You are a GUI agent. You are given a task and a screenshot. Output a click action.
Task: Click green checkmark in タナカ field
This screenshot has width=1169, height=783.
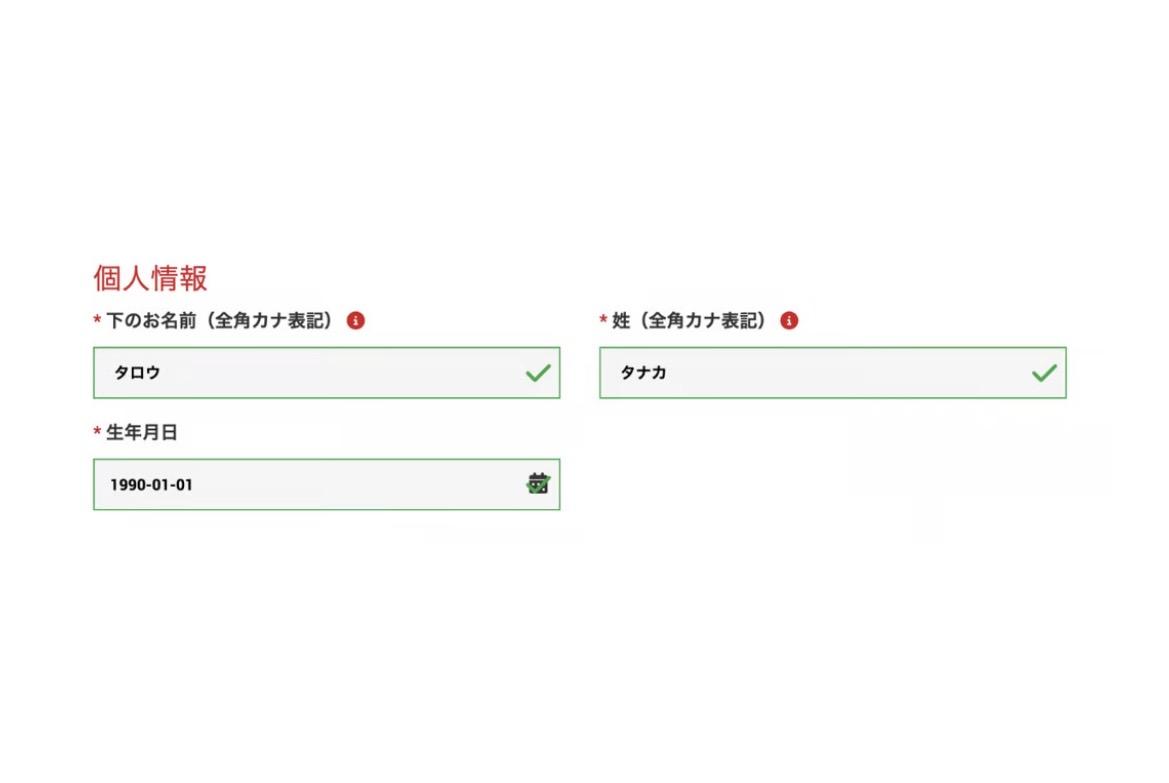(1044, 373)
